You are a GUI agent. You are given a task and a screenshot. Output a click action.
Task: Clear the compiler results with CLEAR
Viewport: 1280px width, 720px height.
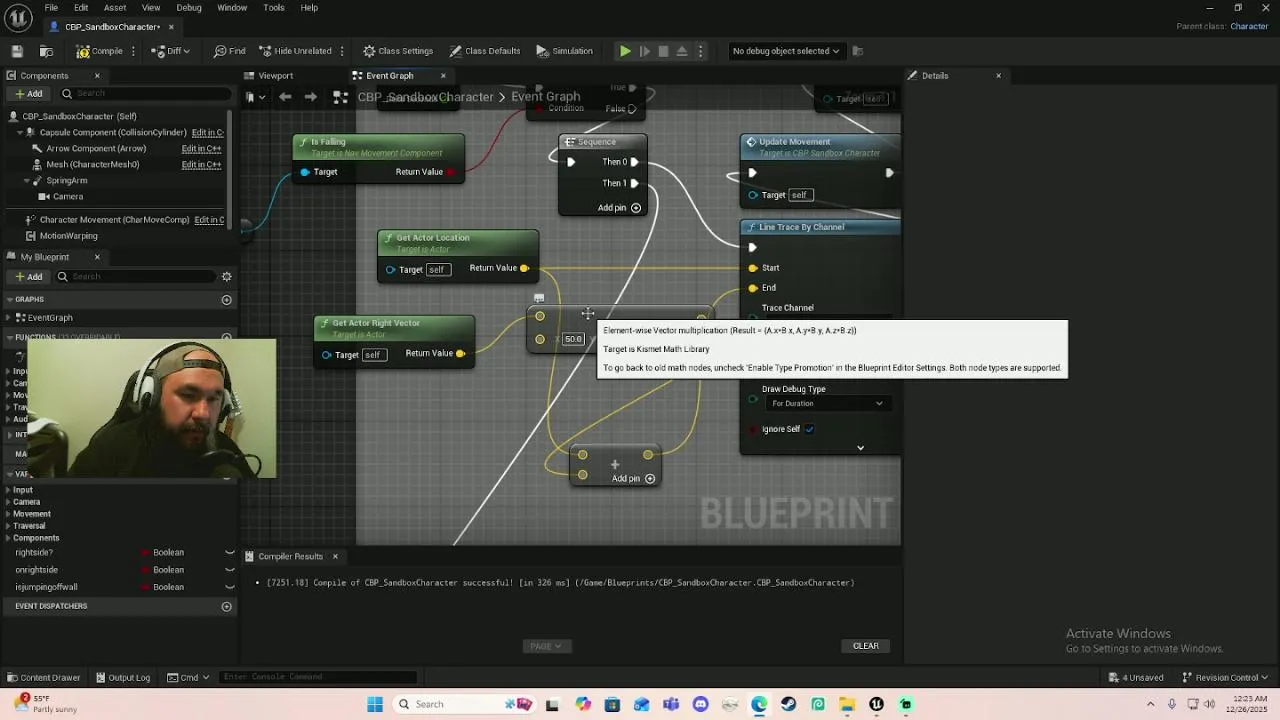(866, 646)
